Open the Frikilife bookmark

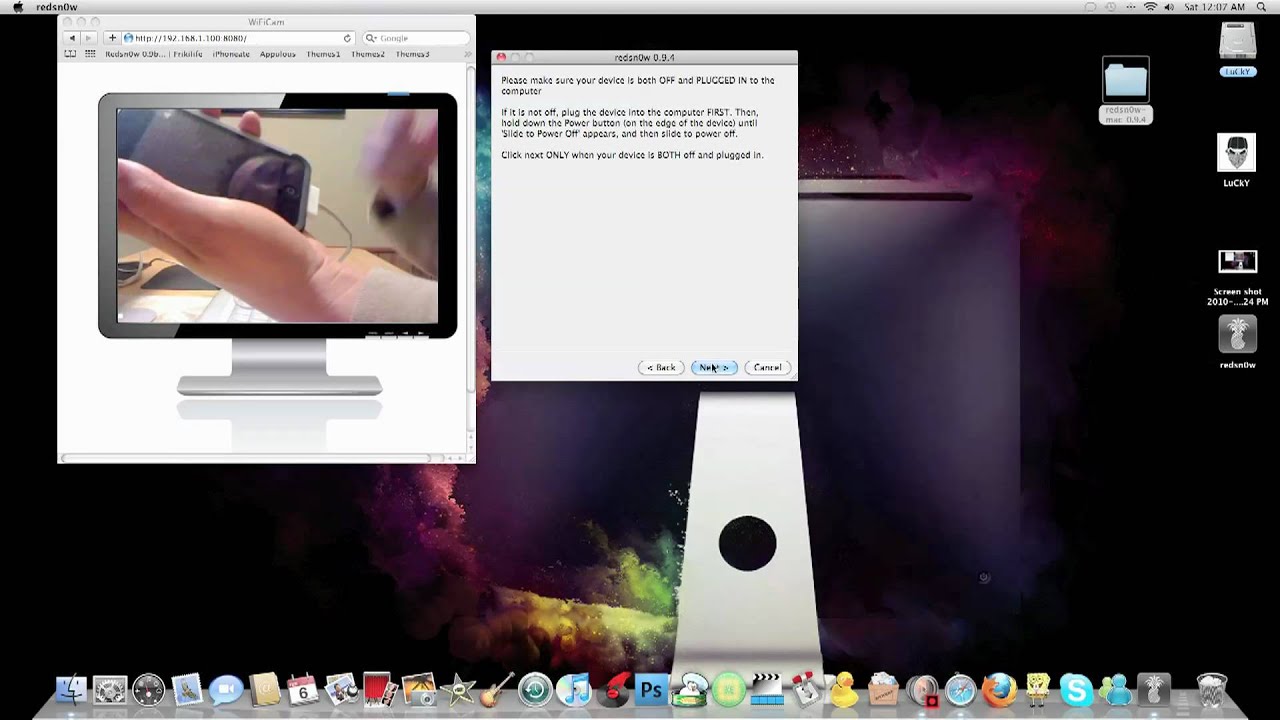pyautogui.click(x=187, y=54)
